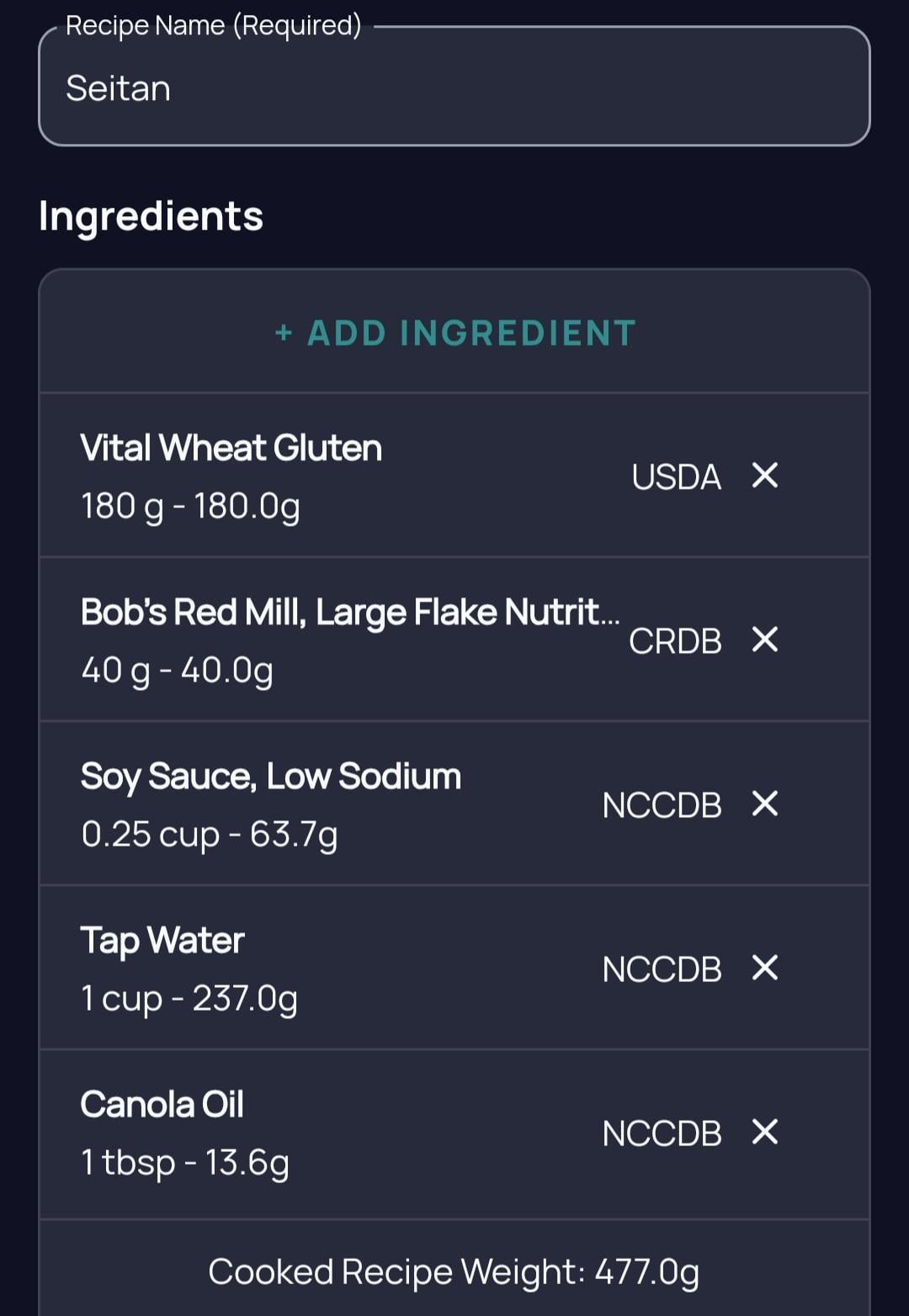The height and width of the screenshot is (1316, 909).
Task: Remove Vital Wheat Gluten with X icon
Action: [765, 475]
